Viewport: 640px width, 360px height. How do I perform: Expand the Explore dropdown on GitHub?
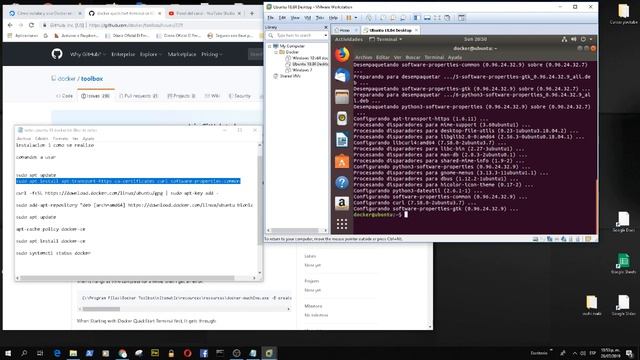151,54
